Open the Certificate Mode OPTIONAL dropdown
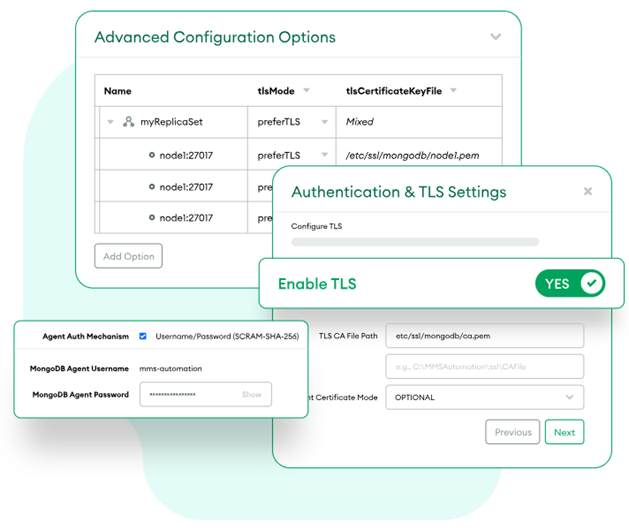Viewport: 629px width, 530px height. pos(484,398)
